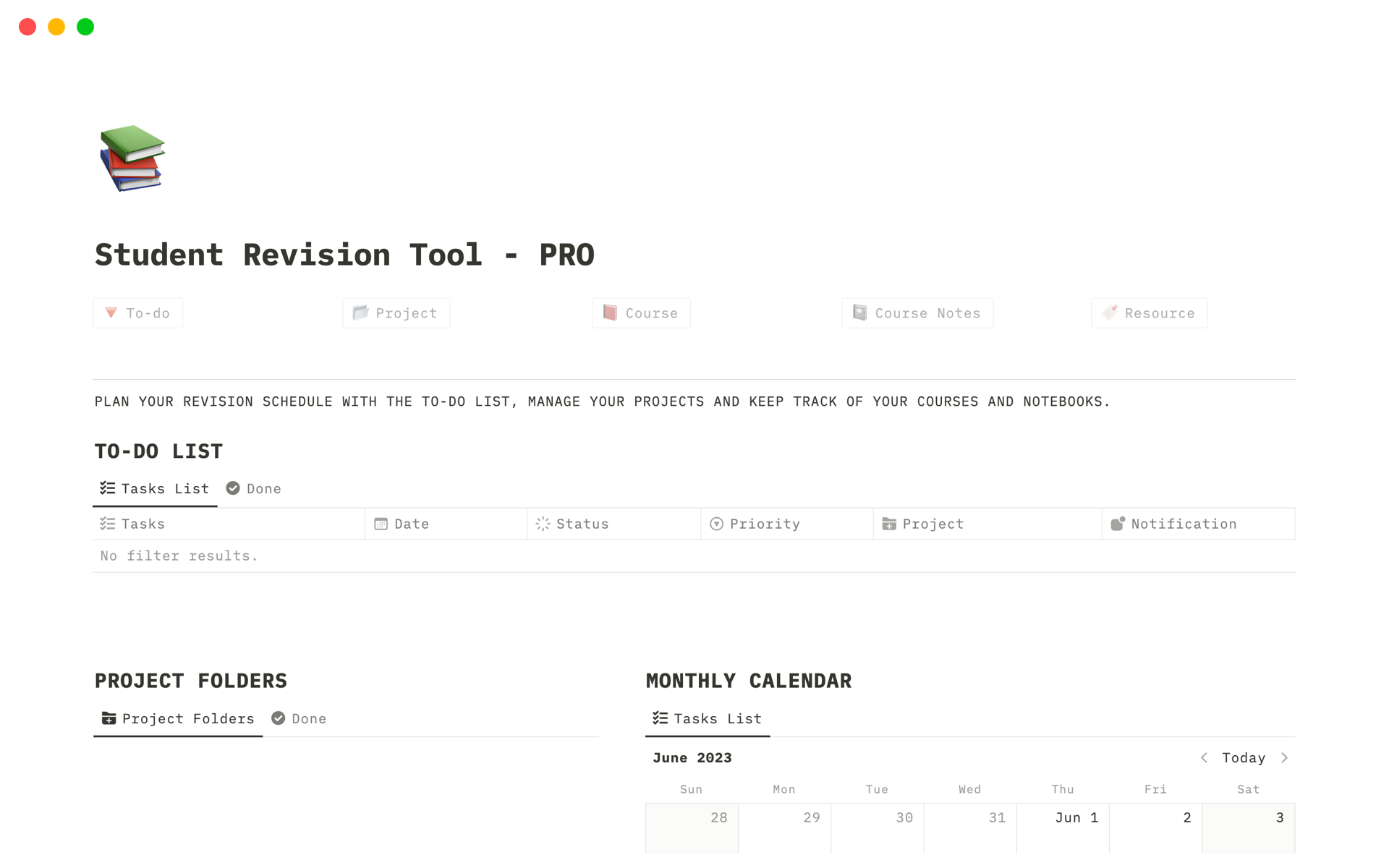This screenshot has height=868, width=1389.
Task: Switch to Done tab in To-Do List
Action: pos(254,489)
